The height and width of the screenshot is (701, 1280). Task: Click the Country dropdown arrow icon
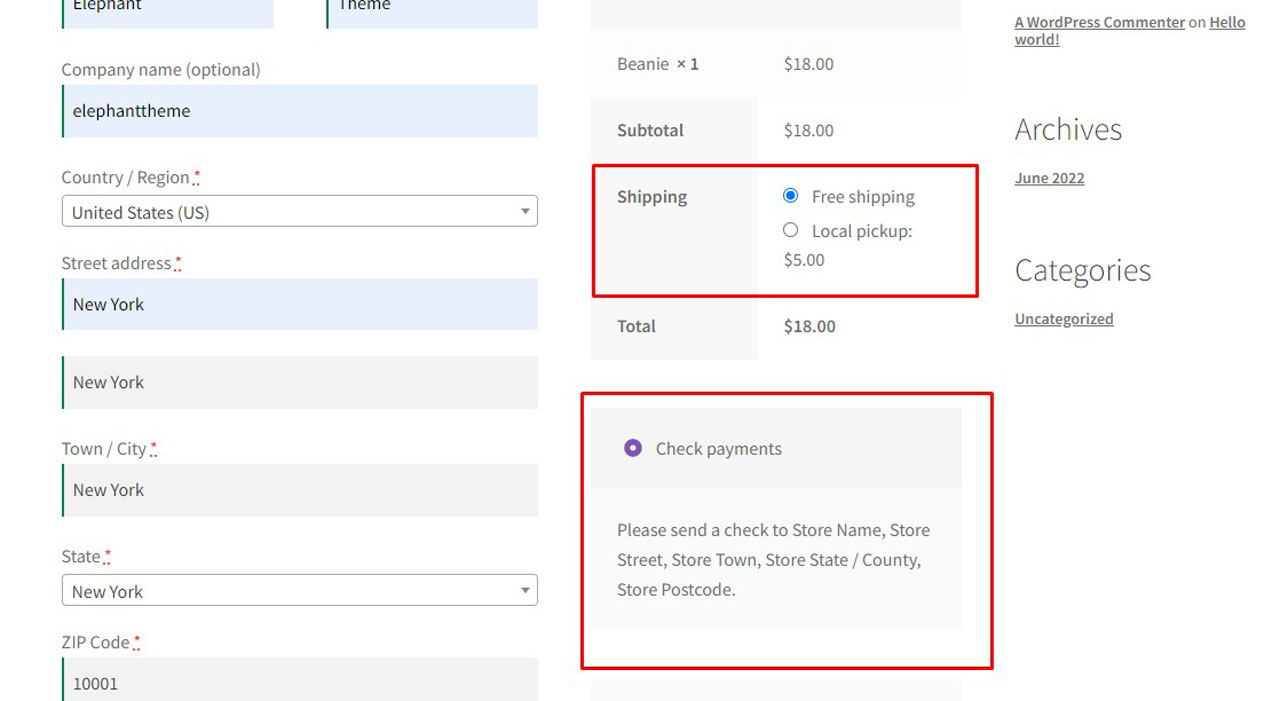tap(525, 212)
